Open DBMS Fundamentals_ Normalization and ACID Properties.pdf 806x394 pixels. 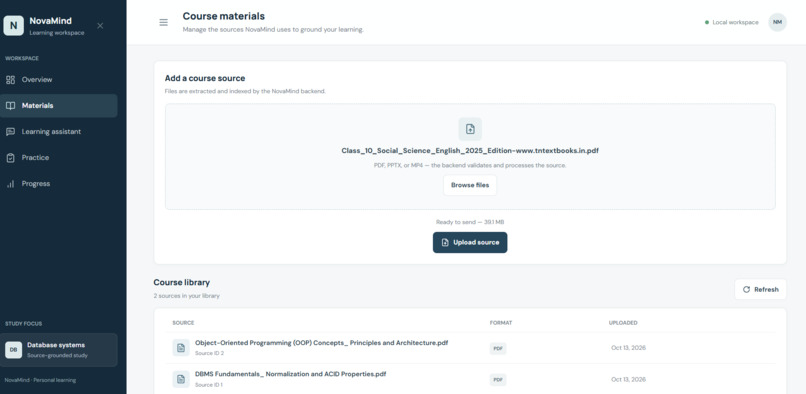(290, 374)
